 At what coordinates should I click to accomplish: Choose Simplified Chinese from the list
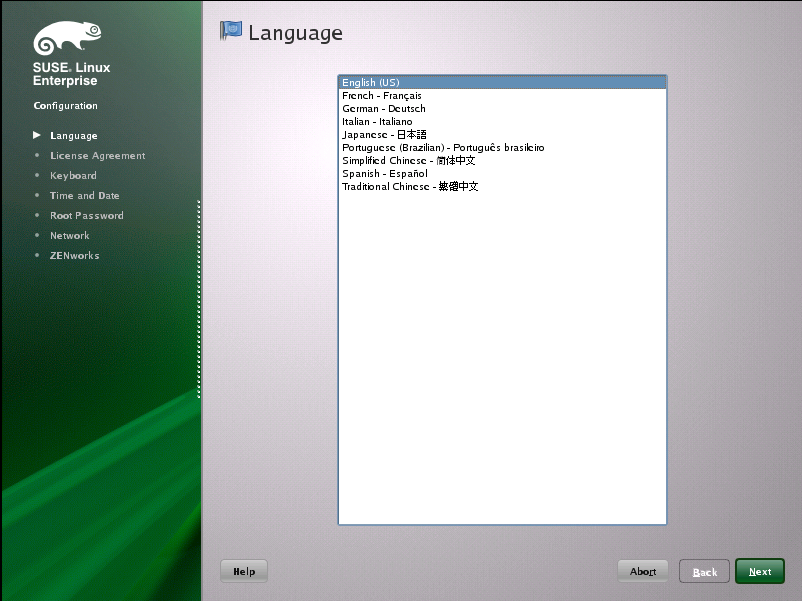click(x=408, y=160)
